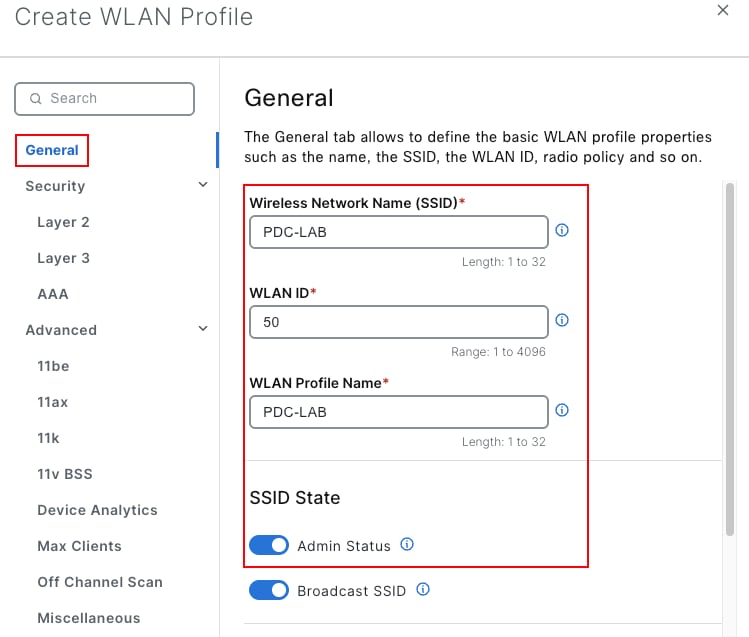Image resolution: width=749 pixels, height=637 pixels.
Task: Collapse the Advanced section chevron
Action: pyautogui.click(x=203, y=329)
